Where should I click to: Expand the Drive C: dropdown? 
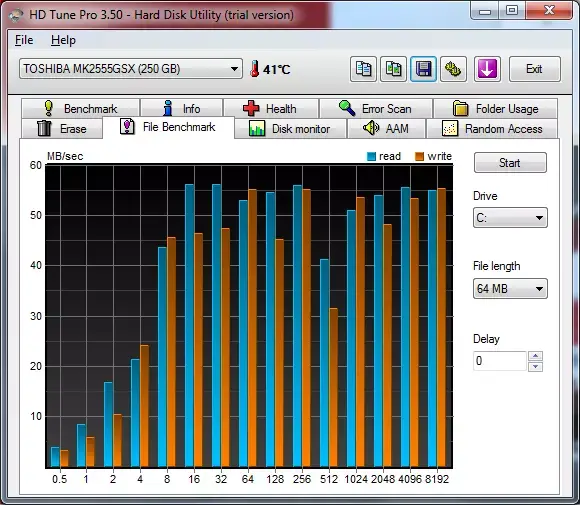tap(510, 218)
